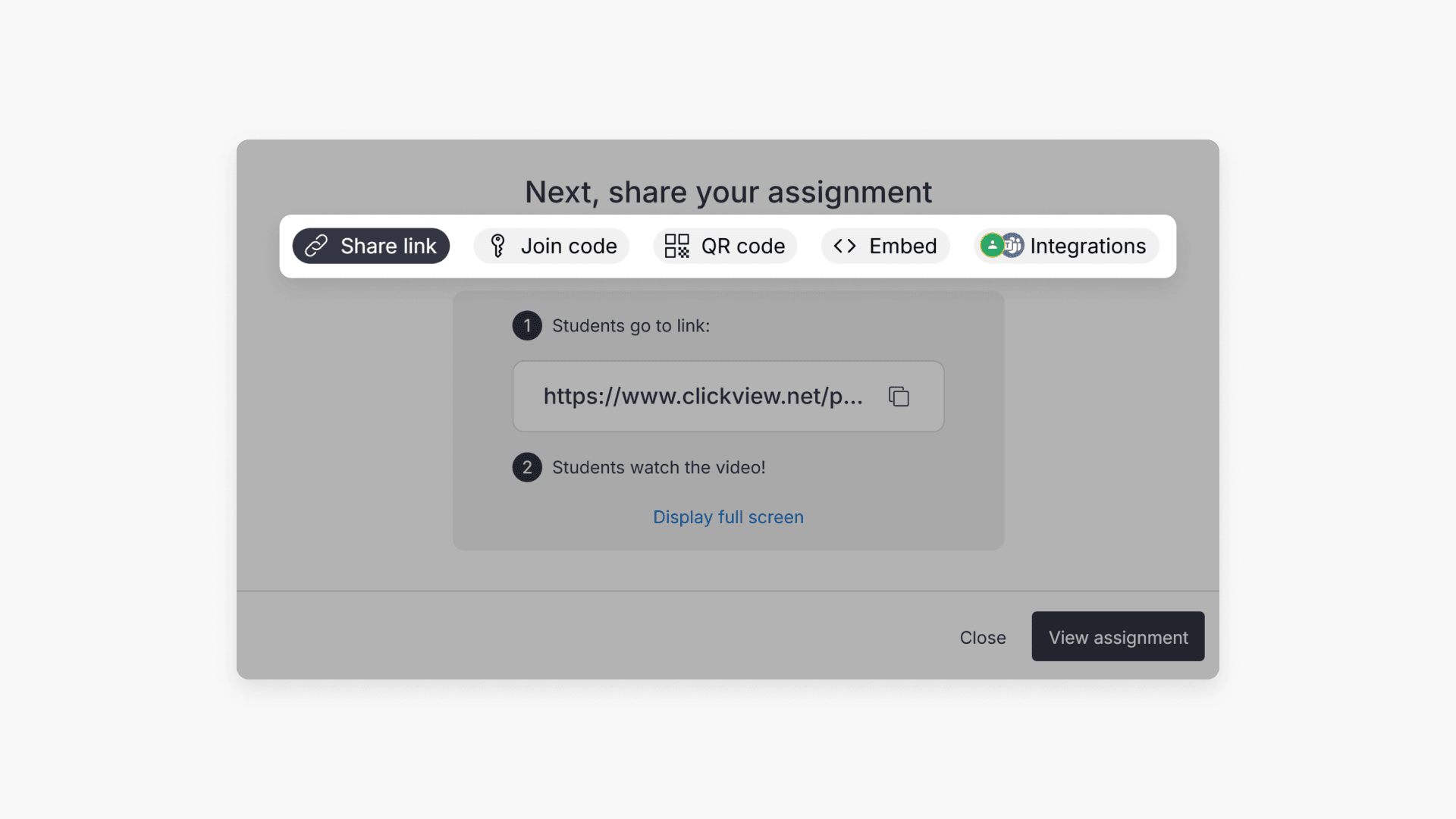Click the key icon beside Join code
The height and width of the screenshot is (819, 1456).
498,246
